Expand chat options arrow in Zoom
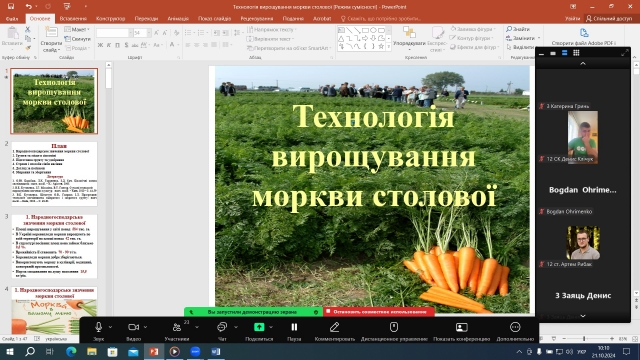The image size is (640, 360). tap(236, 327)
